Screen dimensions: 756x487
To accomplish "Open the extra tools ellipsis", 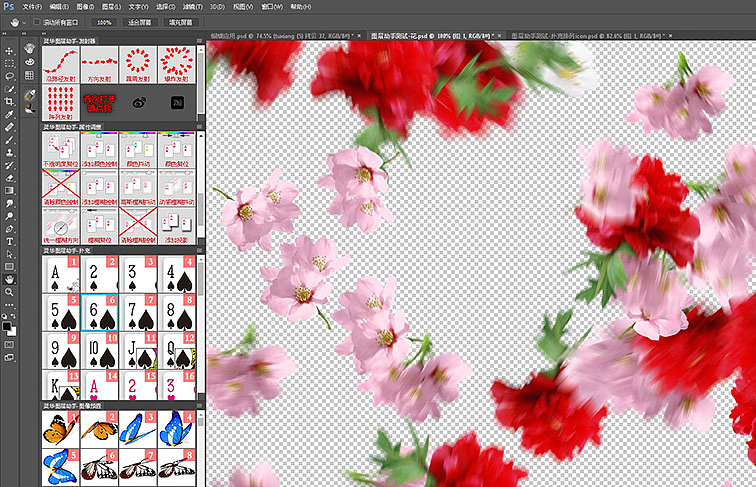I will coord(9,305).
